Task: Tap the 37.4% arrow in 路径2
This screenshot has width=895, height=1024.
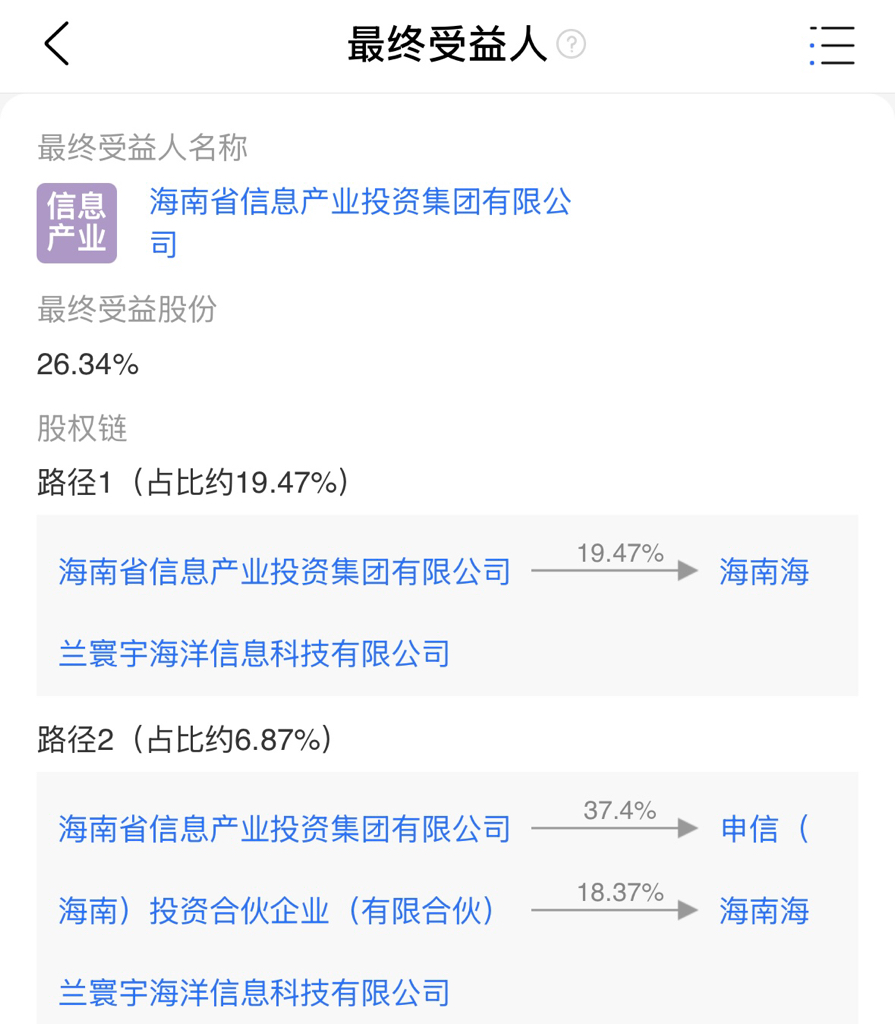Action: pos(615,827)
